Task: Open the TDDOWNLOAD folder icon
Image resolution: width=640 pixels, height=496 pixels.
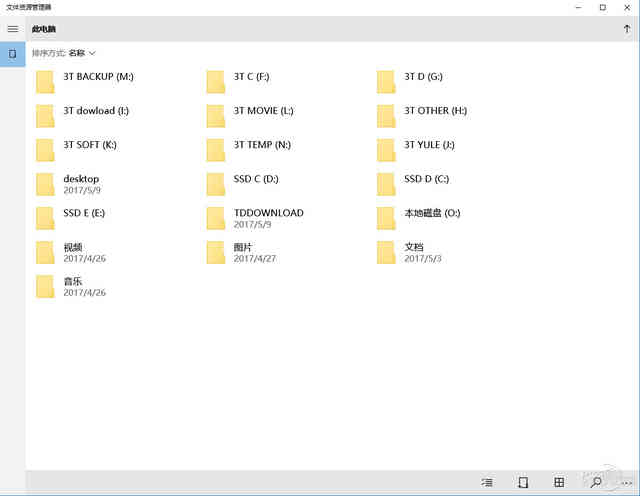Action: pos(216,218)
